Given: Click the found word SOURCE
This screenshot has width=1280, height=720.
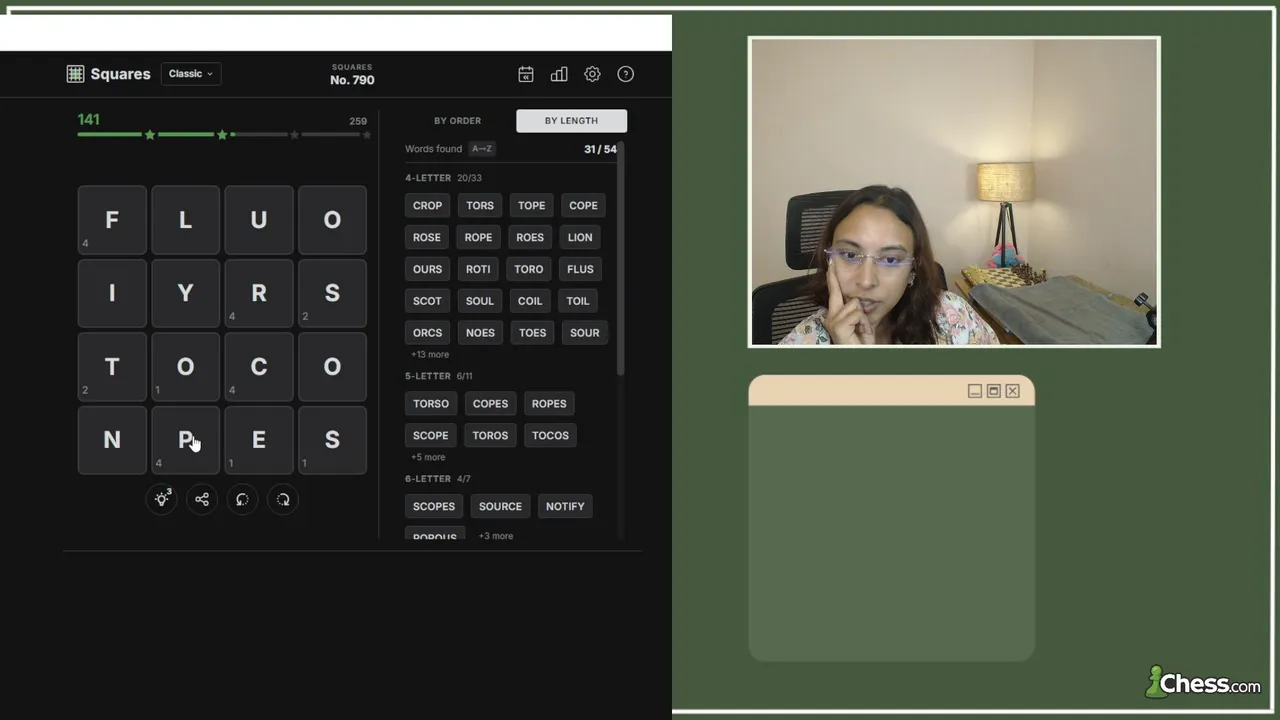Looking at the screenshot, I should click(500, 507).
